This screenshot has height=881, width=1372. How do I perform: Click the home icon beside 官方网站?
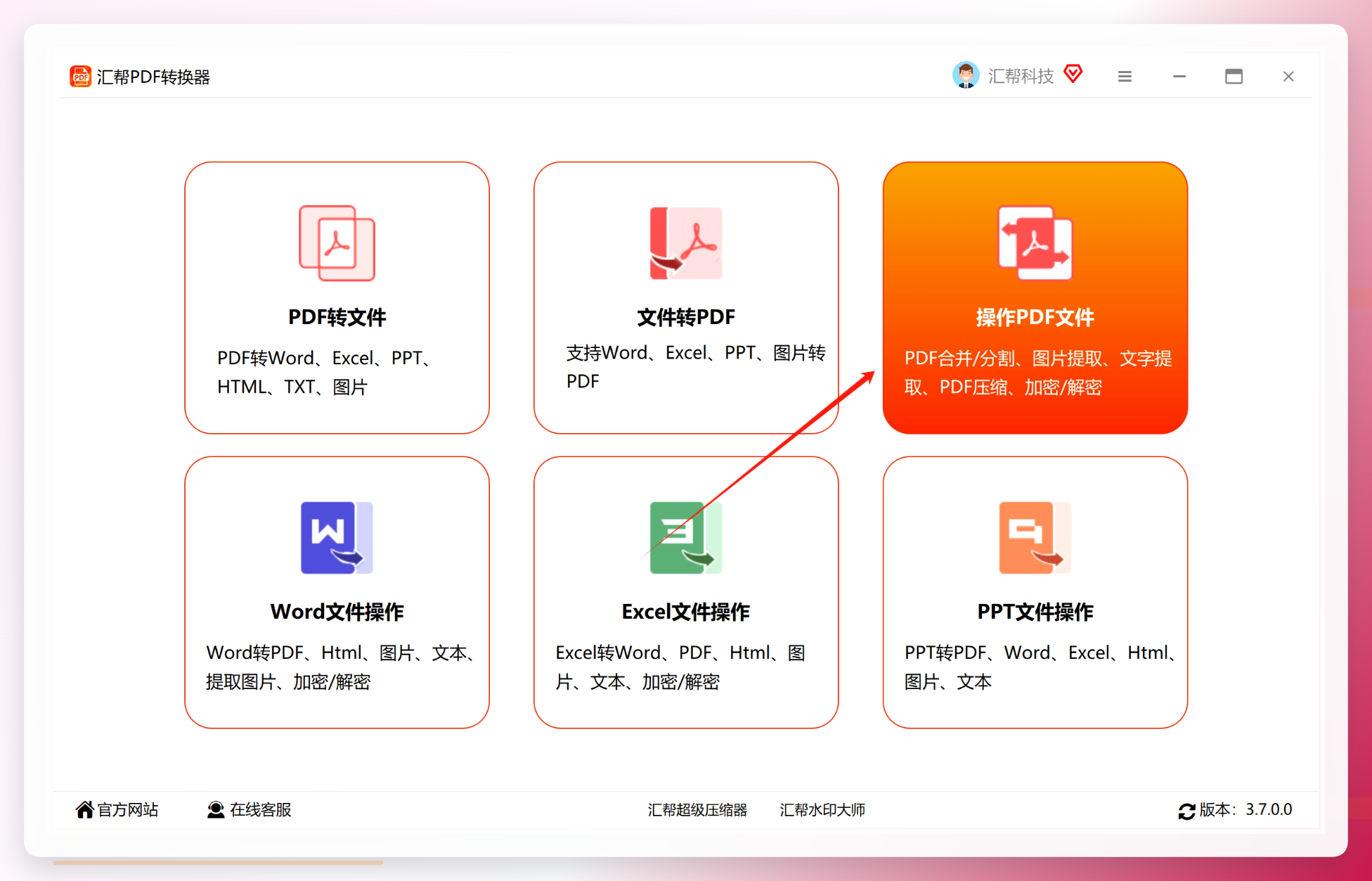(x=84, y=810)
